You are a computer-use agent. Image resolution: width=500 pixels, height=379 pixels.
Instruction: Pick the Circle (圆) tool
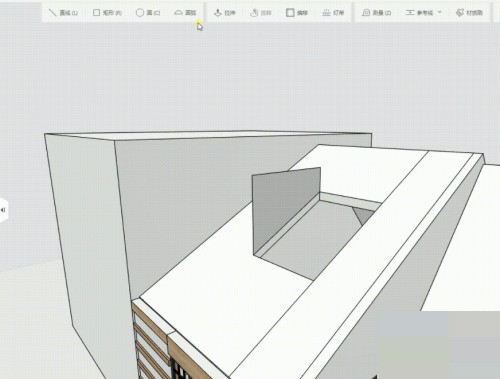[148, 13]
